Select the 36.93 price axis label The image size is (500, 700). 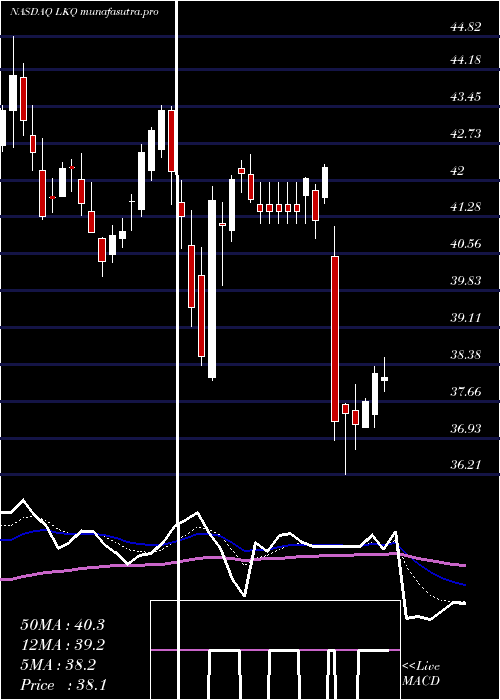(466, 429)
